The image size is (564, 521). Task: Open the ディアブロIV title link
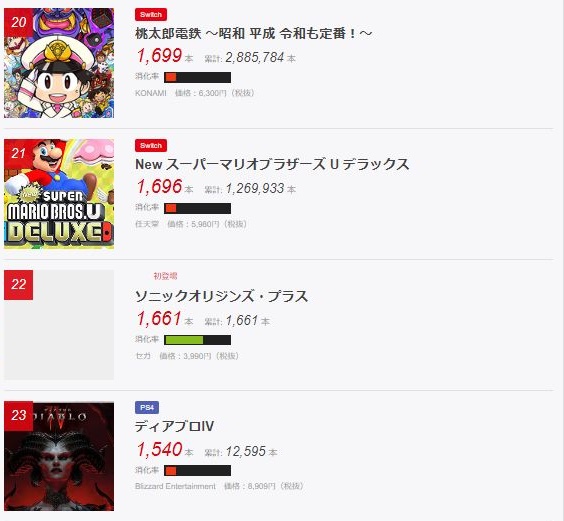point(174,427)
